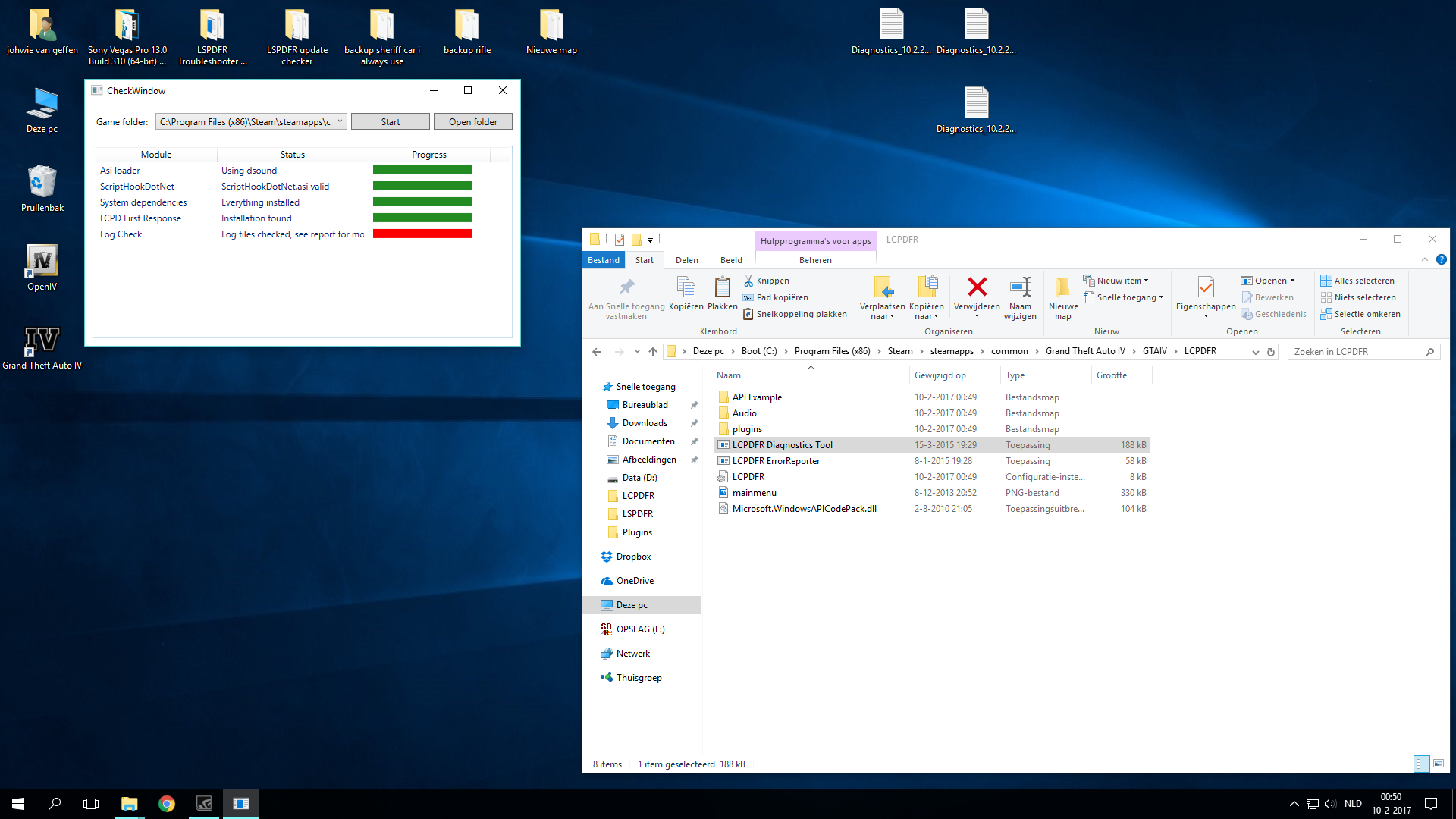
Task: Switch to large thumbnails view toggle
Action: (1439, 764)
